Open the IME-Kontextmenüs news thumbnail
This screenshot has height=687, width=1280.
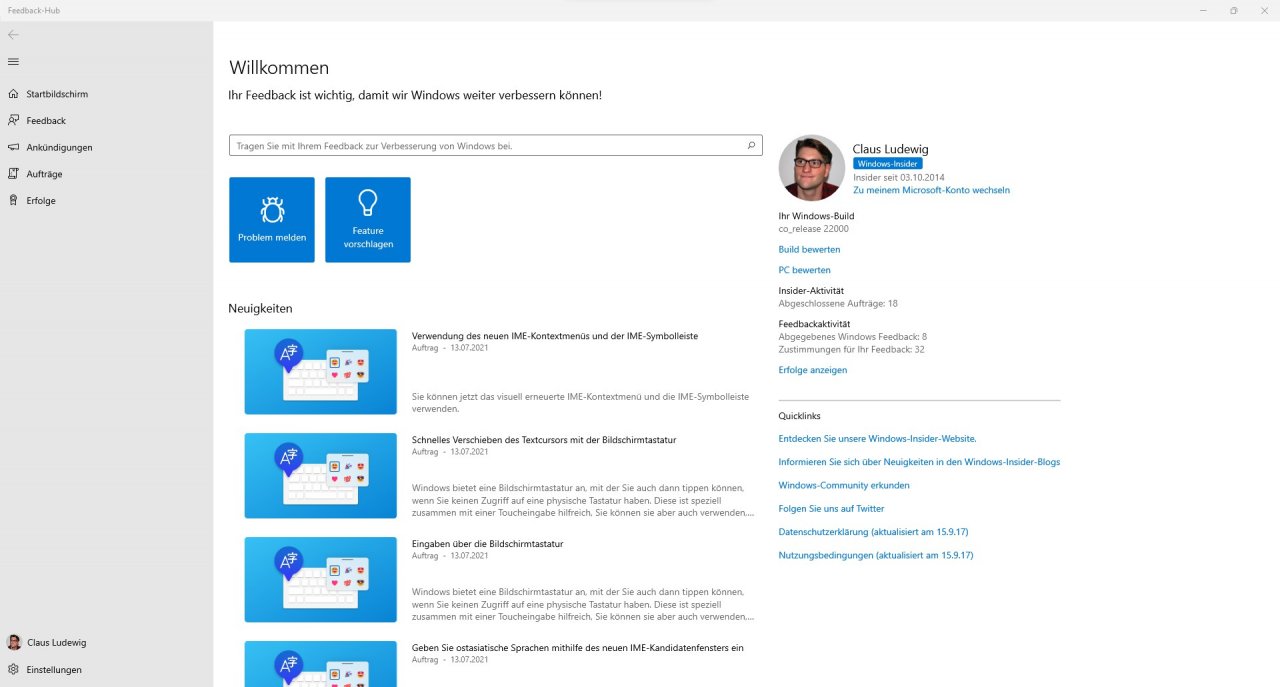tap(320, 371)
